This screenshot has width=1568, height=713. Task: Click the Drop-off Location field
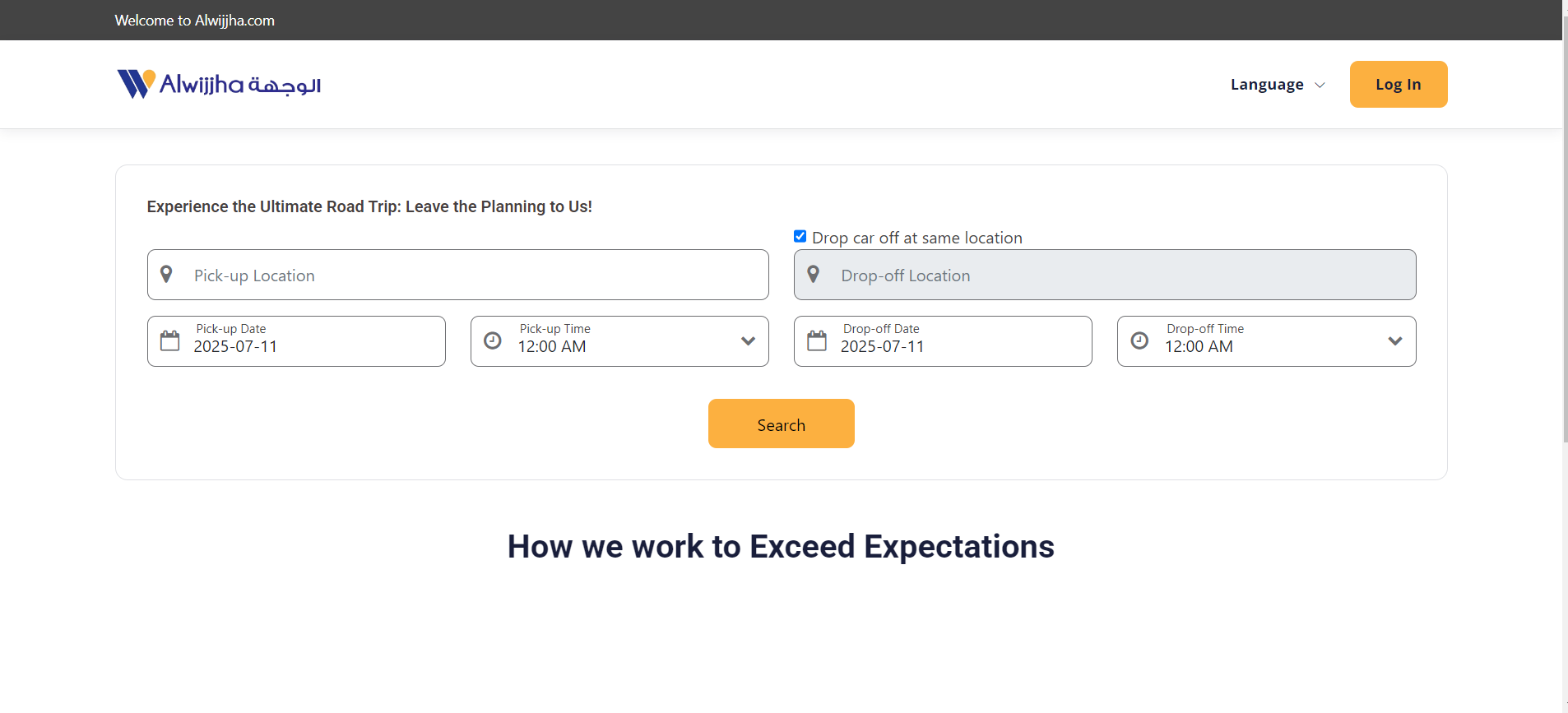(x=1105, y=275)
